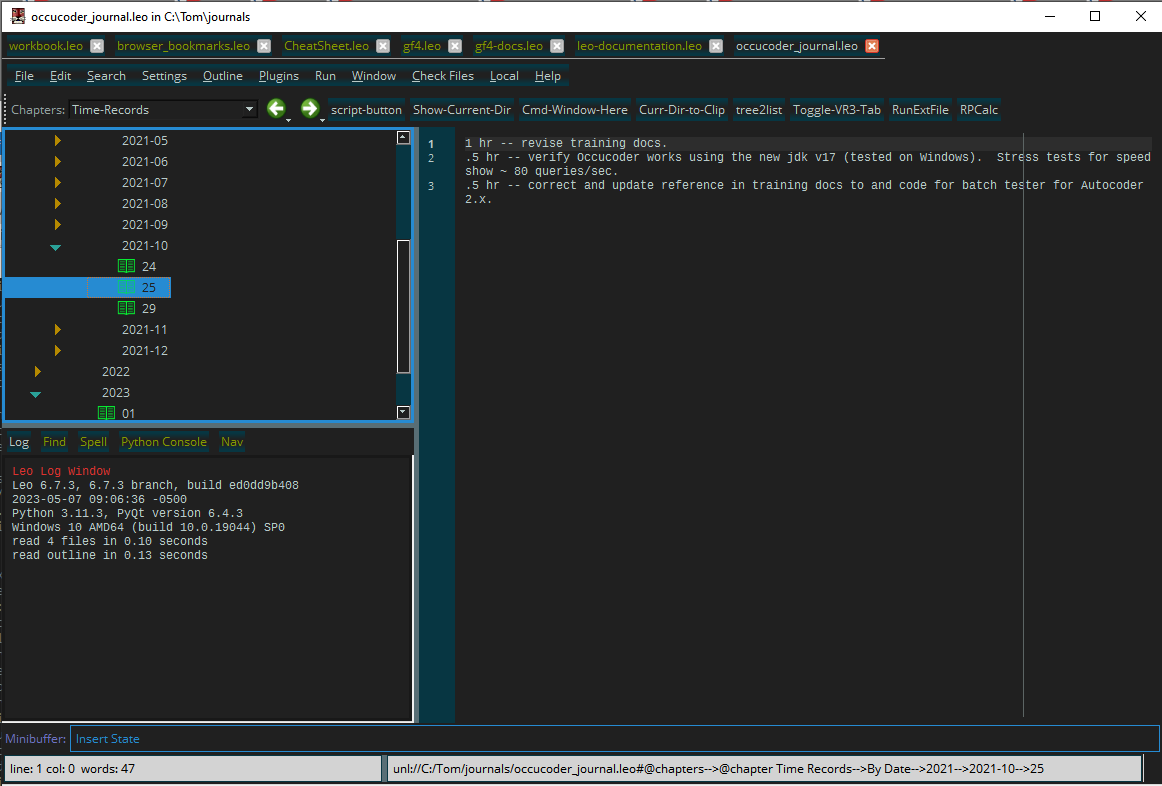Click the green back arrow button

[276, 109]
